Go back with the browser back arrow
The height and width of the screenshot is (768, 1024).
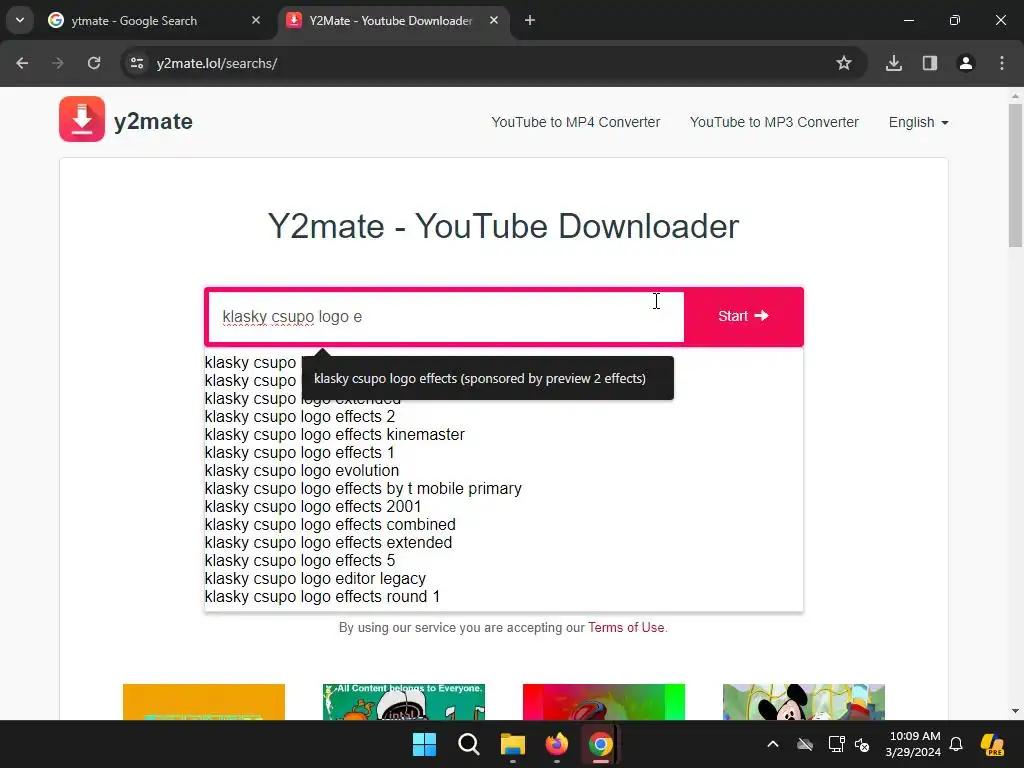coord(22,63)
